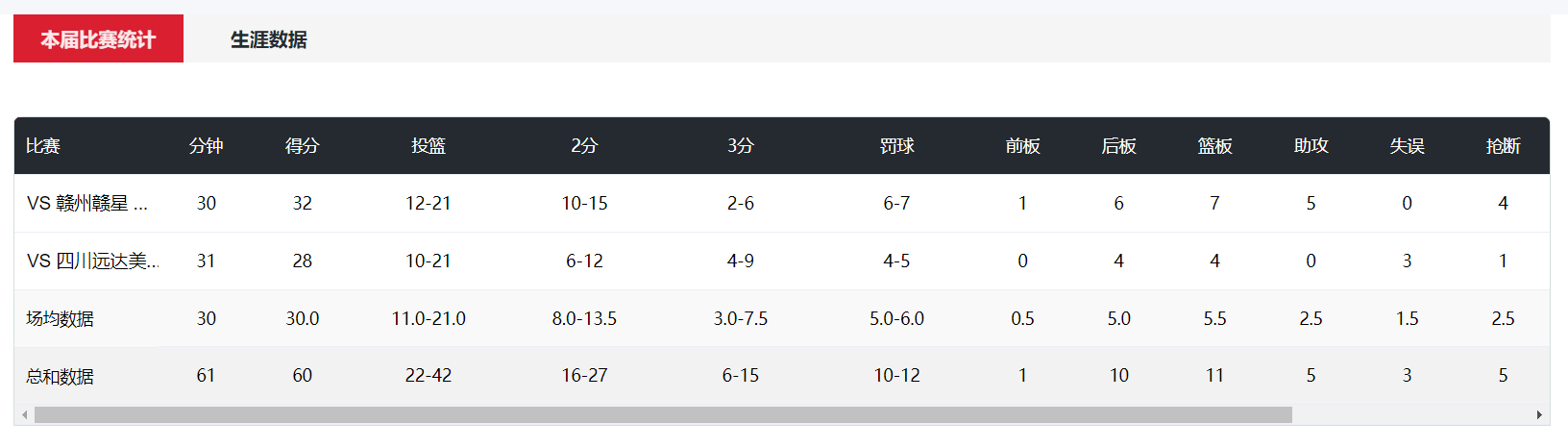
Task: Click the 得分 column header
Action: (x=303, y=146)
